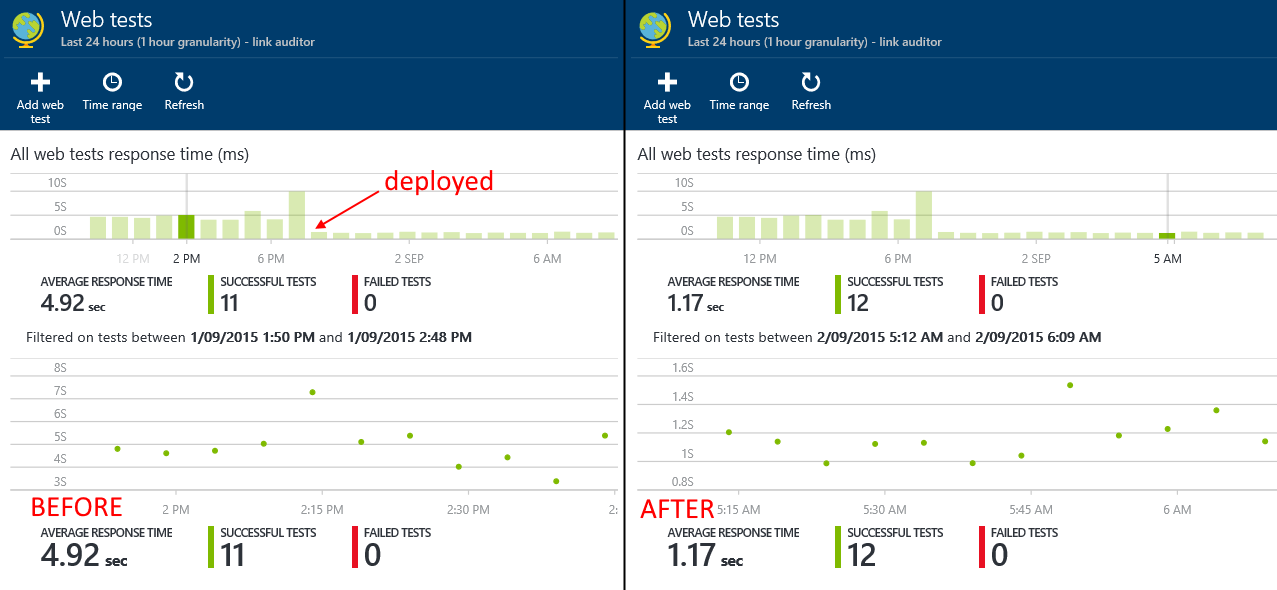The height and width of the screenshot is (590, 1277).
Task: Click the 7S outlier dot near 2:15 PM
Action: click(x=312, y=392)
